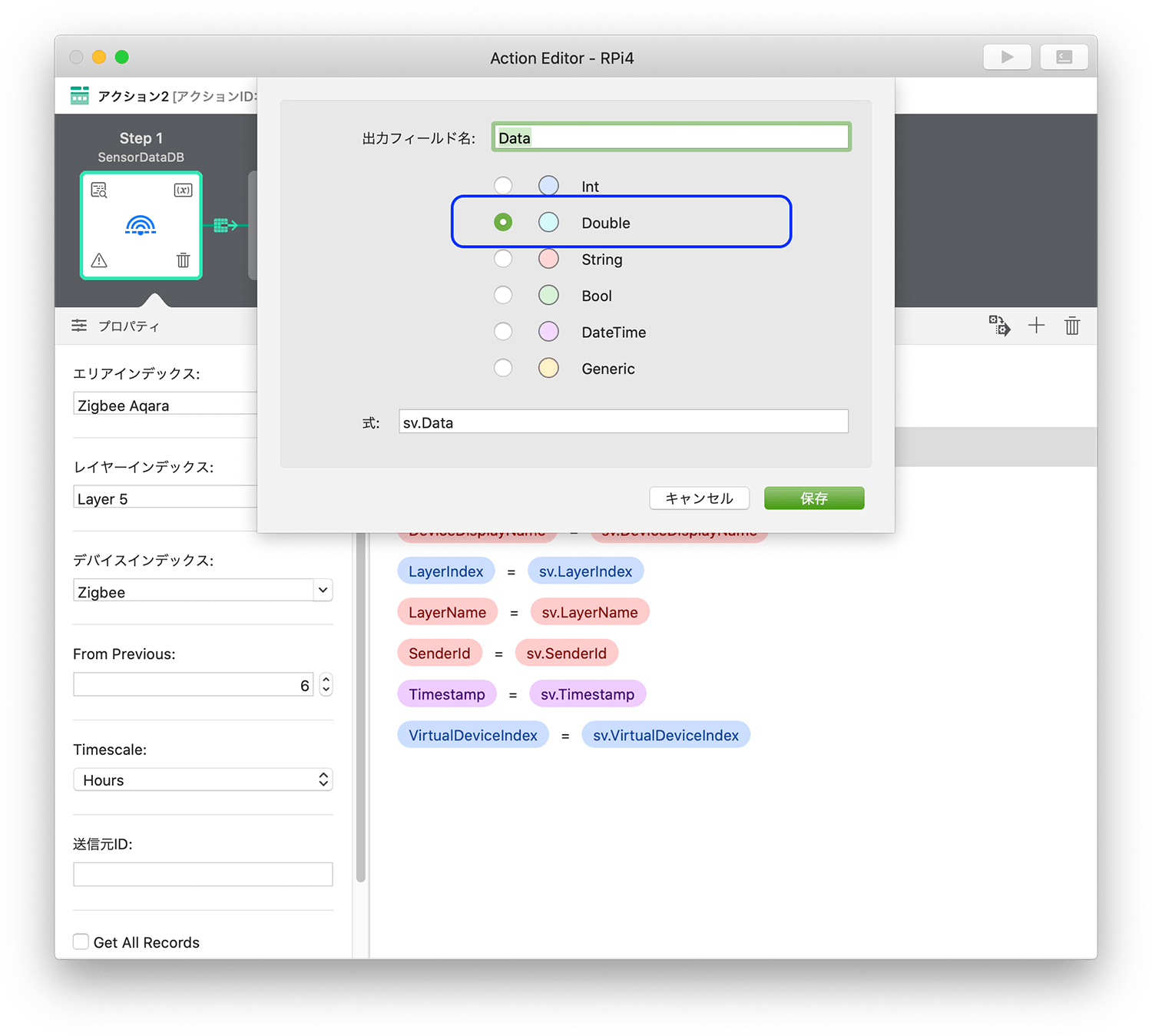The height and width of the screenshot is (1036, 1152).
Task: Open the variables (x) icon in Step 1
Action: (183, 190)
